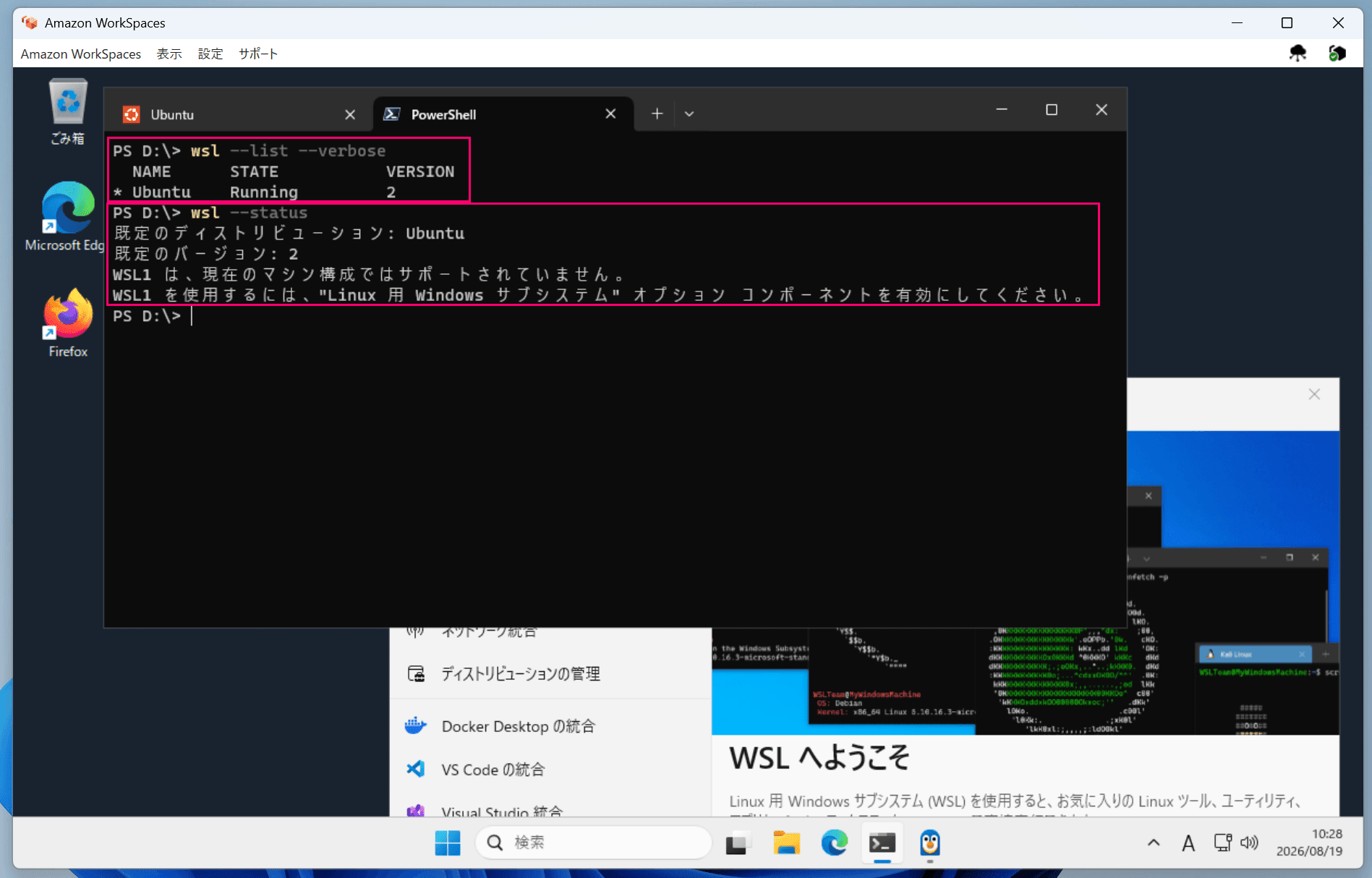Viewport: 1372px width, 878px height.
Task: Maximize the terminal window
Action: pyautogui.click(x=1052, y=109)
